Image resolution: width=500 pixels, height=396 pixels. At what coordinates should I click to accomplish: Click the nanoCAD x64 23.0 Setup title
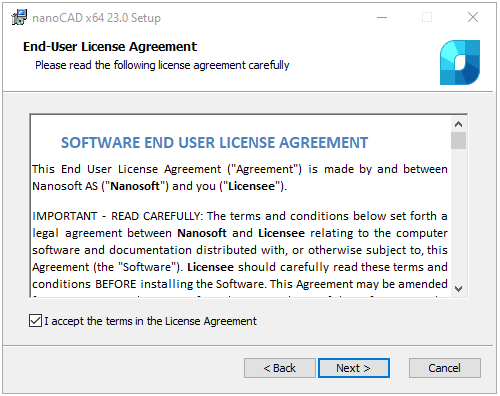coord(96,18)
